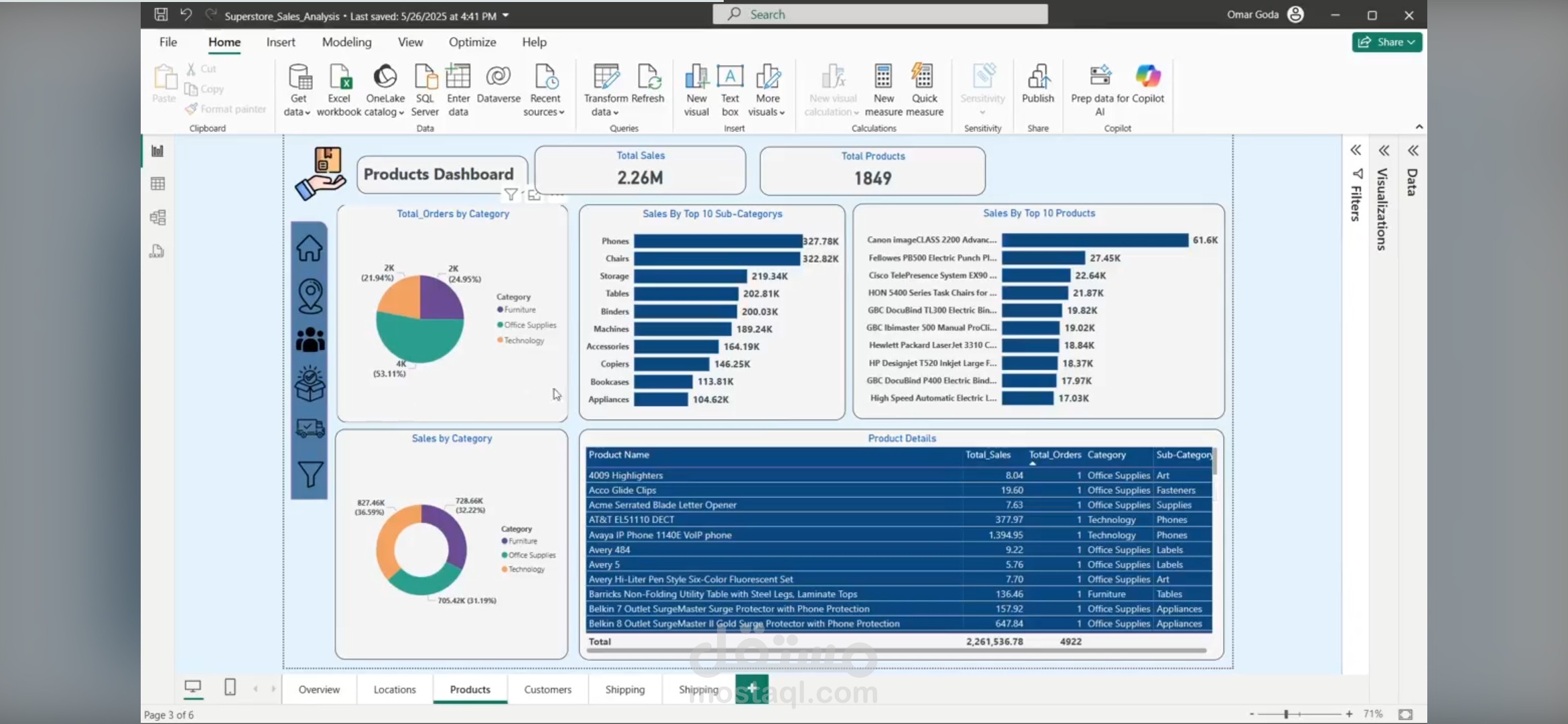Click the fit to page button

pos(1406,714)
